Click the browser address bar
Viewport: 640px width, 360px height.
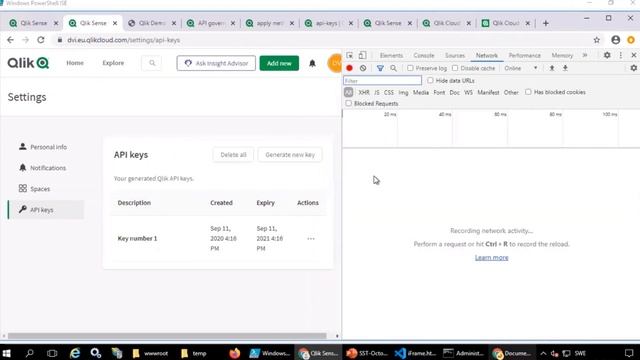point(322,40)
